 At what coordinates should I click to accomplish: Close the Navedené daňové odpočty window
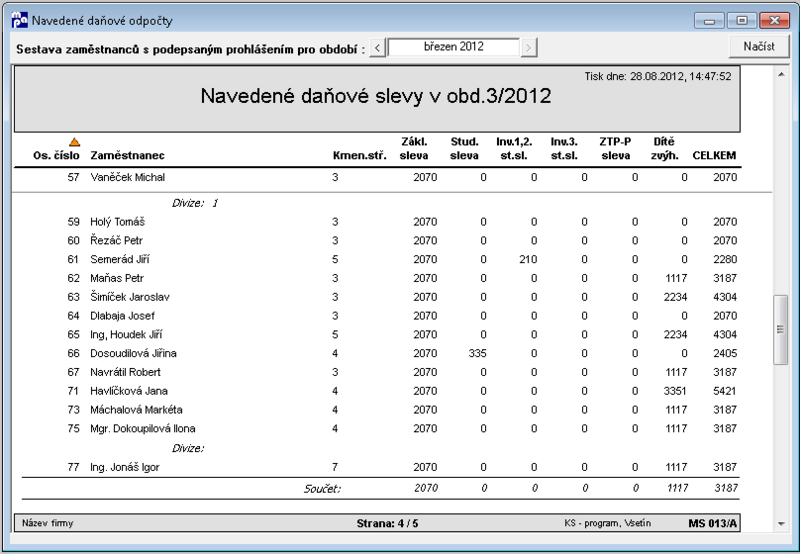[x=774, y=21]
